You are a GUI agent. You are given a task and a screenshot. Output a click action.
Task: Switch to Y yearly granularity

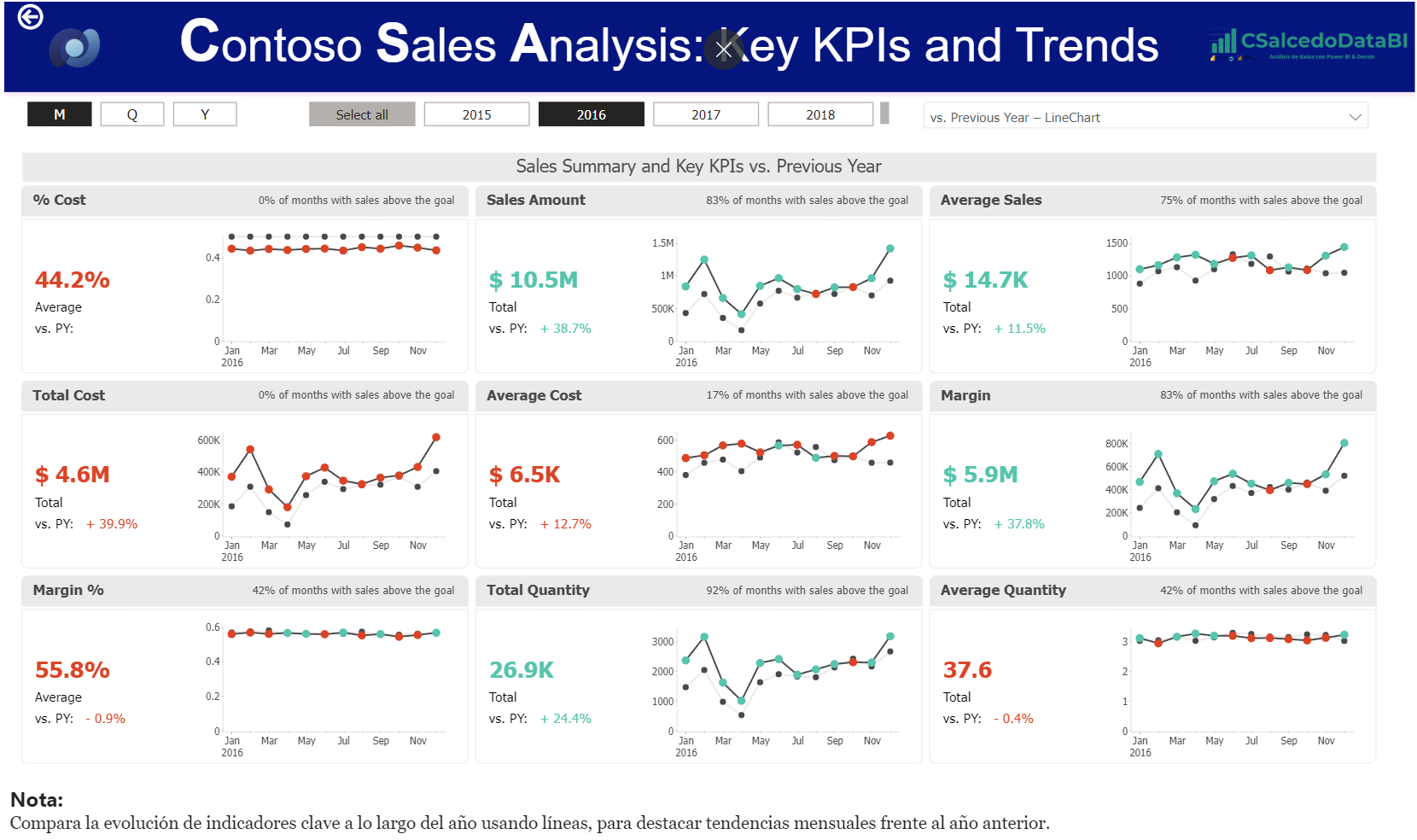[x=205, y=114]
